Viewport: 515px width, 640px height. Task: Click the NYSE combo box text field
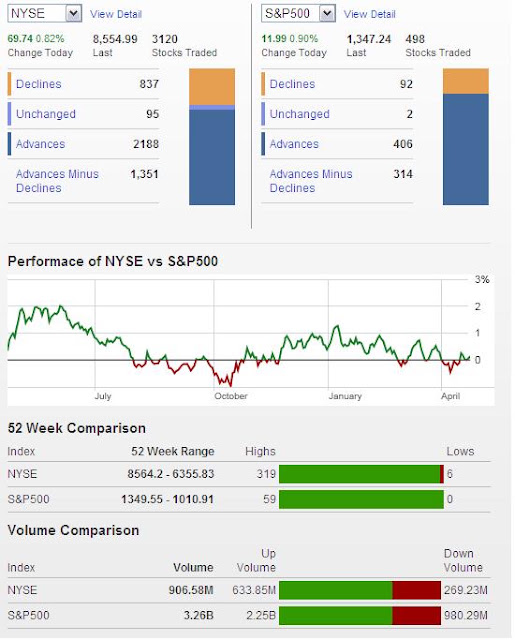click(37, 13)
